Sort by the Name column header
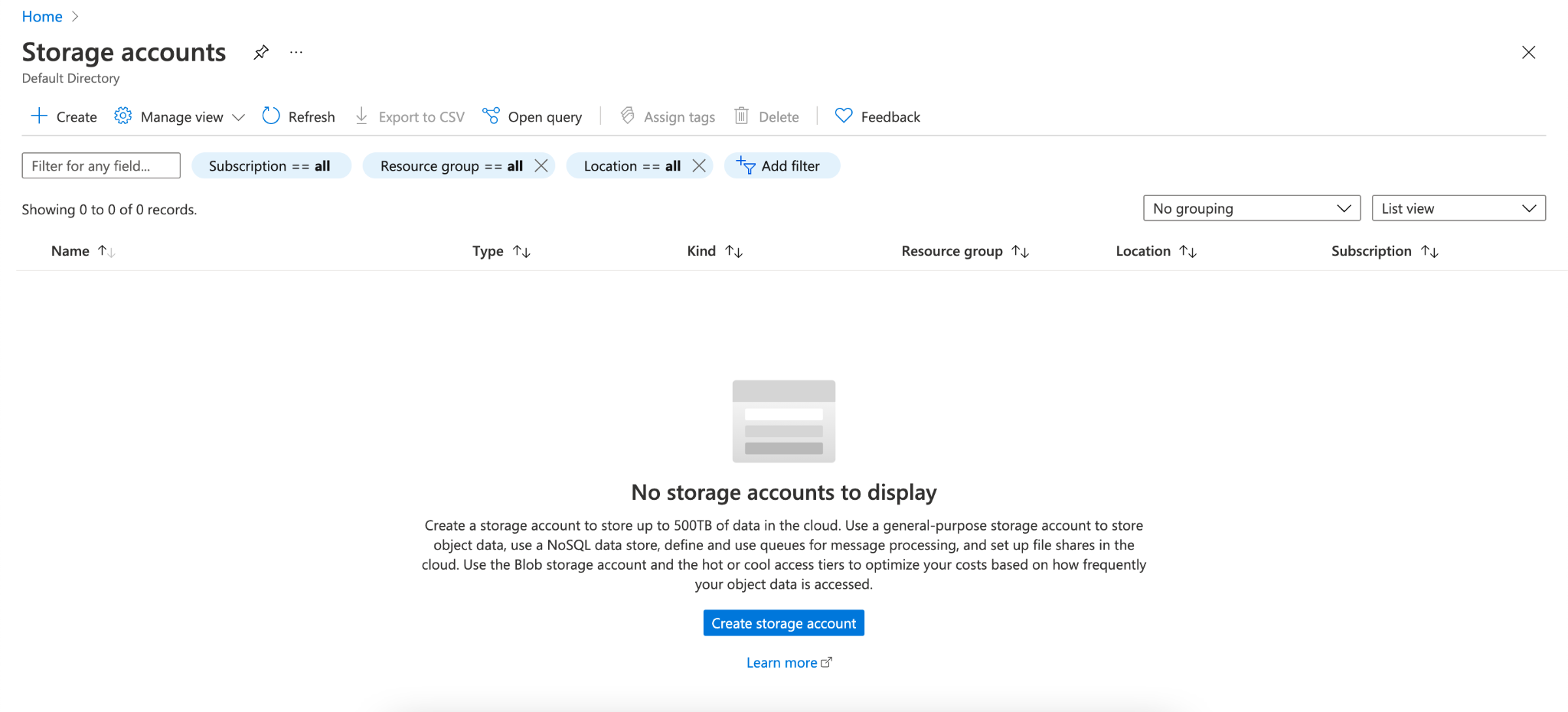Viewport: 1568px width, 712px height. point(70,251)
